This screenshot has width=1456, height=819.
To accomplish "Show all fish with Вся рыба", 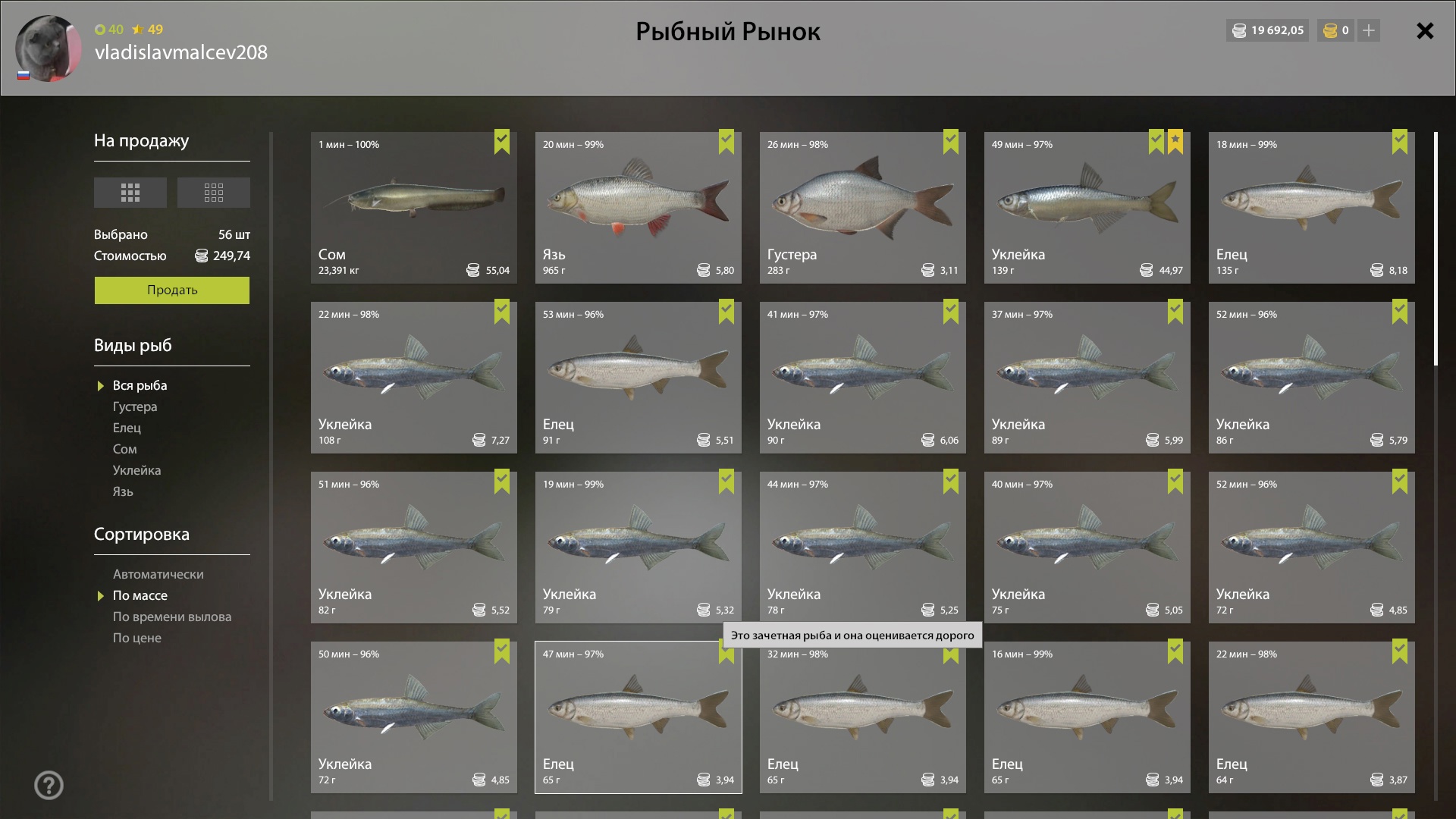I will click(140, 385).
